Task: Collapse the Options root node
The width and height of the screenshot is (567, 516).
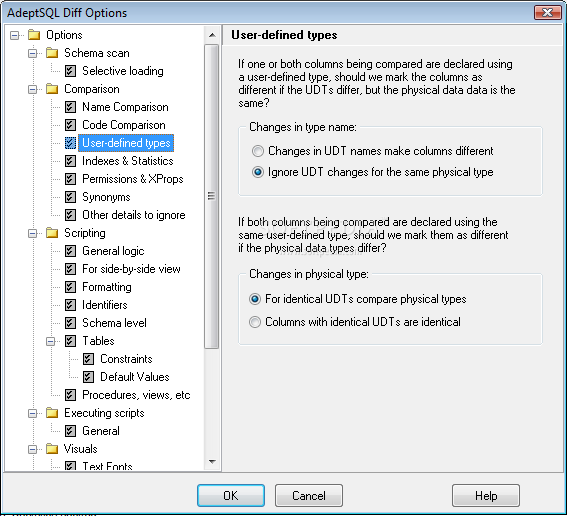Action: tap(14, 35)
